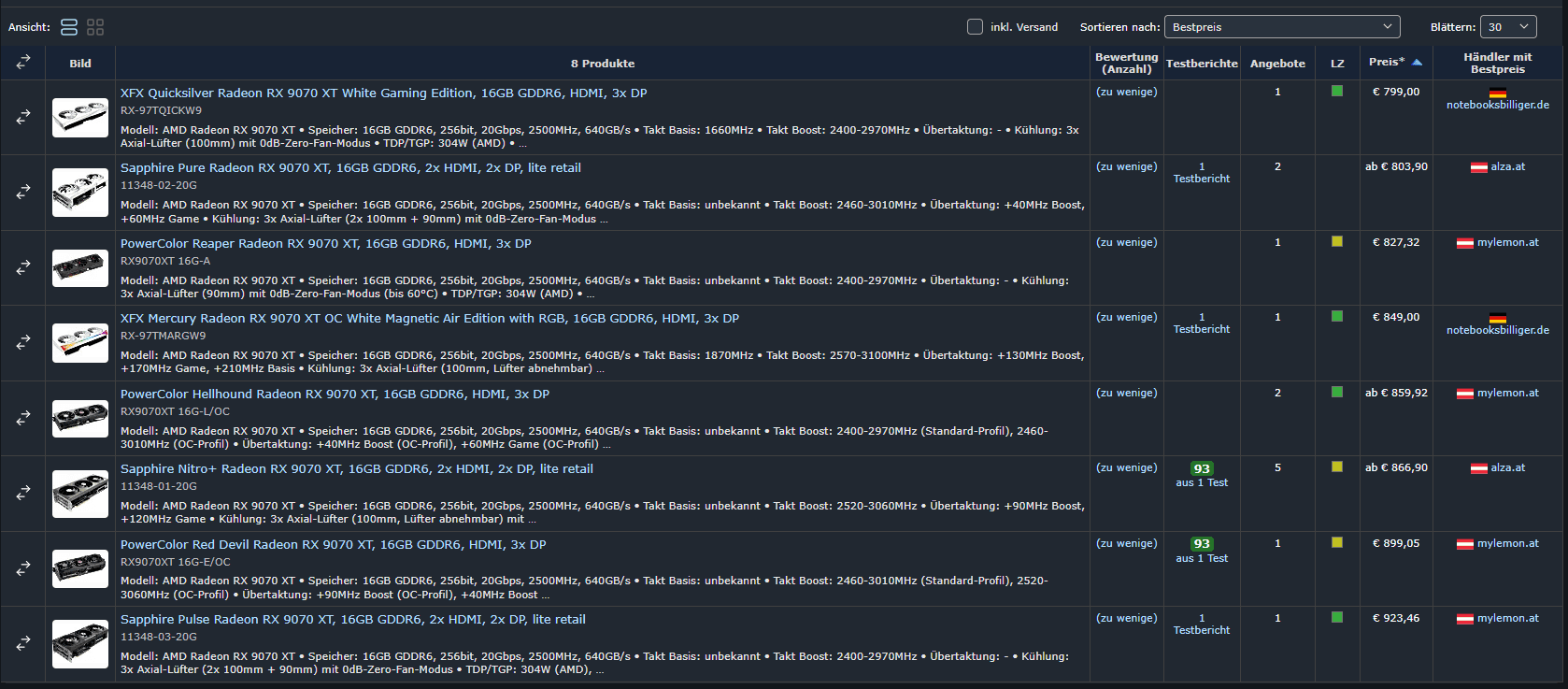The image size is (1568, 689).
Task: Compare PowerColor Red Devil via arrows icon
Action: click(x=23, y=568)
